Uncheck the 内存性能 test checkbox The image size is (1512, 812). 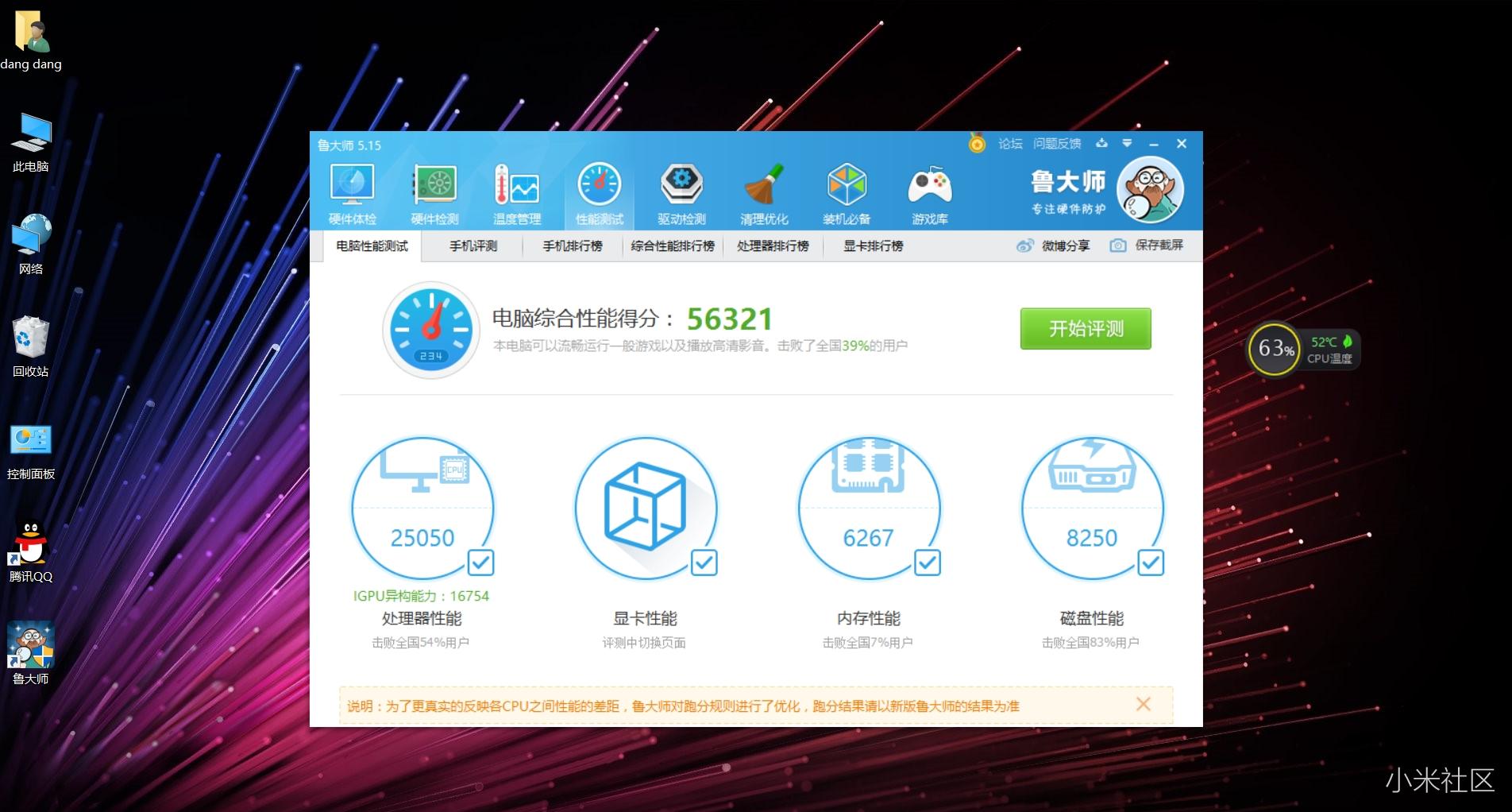tap(927, 563)
